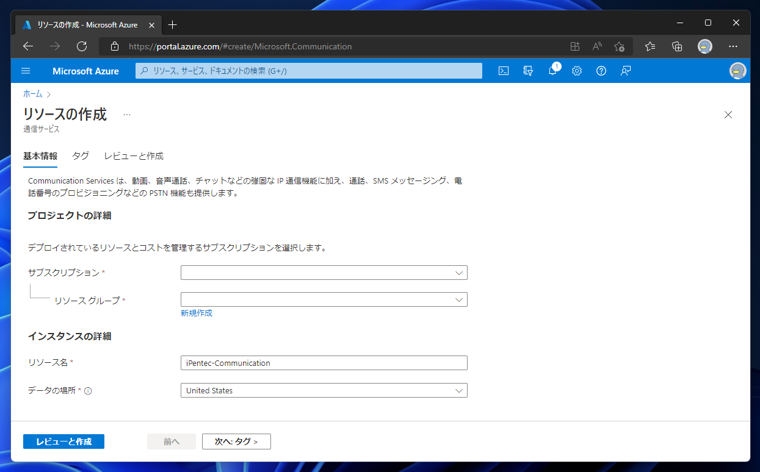This screenshot has height=472, width=760.
Task: Open browser Collections
Action: point(677,47)
